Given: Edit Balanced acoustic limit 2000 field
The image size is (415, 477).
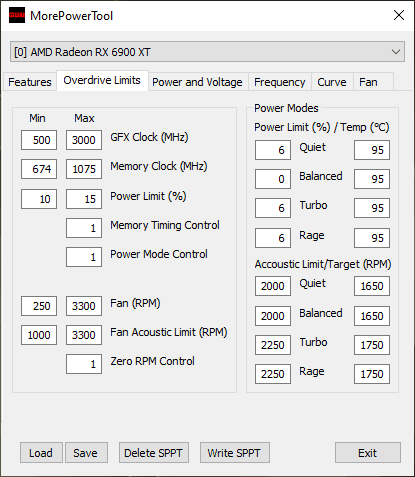Looking at the screenshot, I should click(x=273, y=316).
